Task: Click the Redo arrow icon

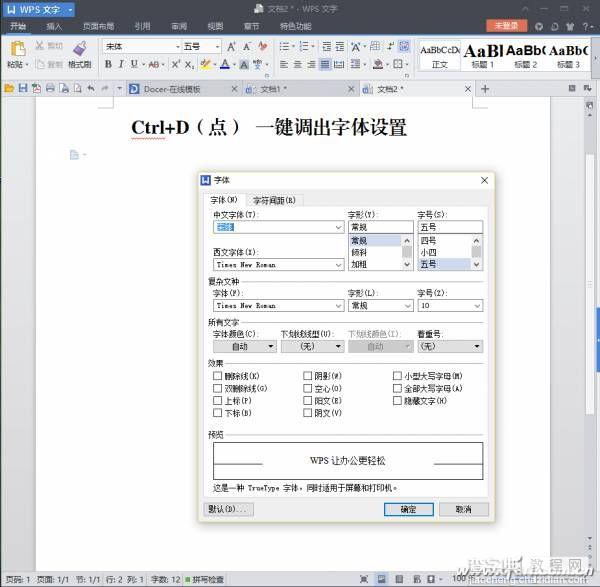Action: click(105, 89)
